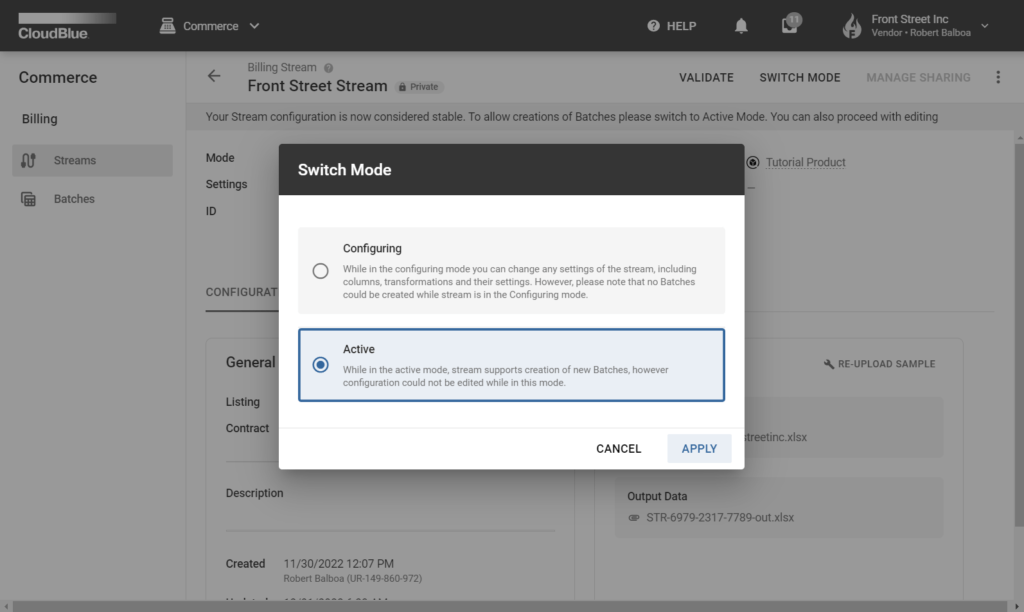
Task: Click the RE-UPLOAD SAMPLE wrench icon
Action: (829, 364)
